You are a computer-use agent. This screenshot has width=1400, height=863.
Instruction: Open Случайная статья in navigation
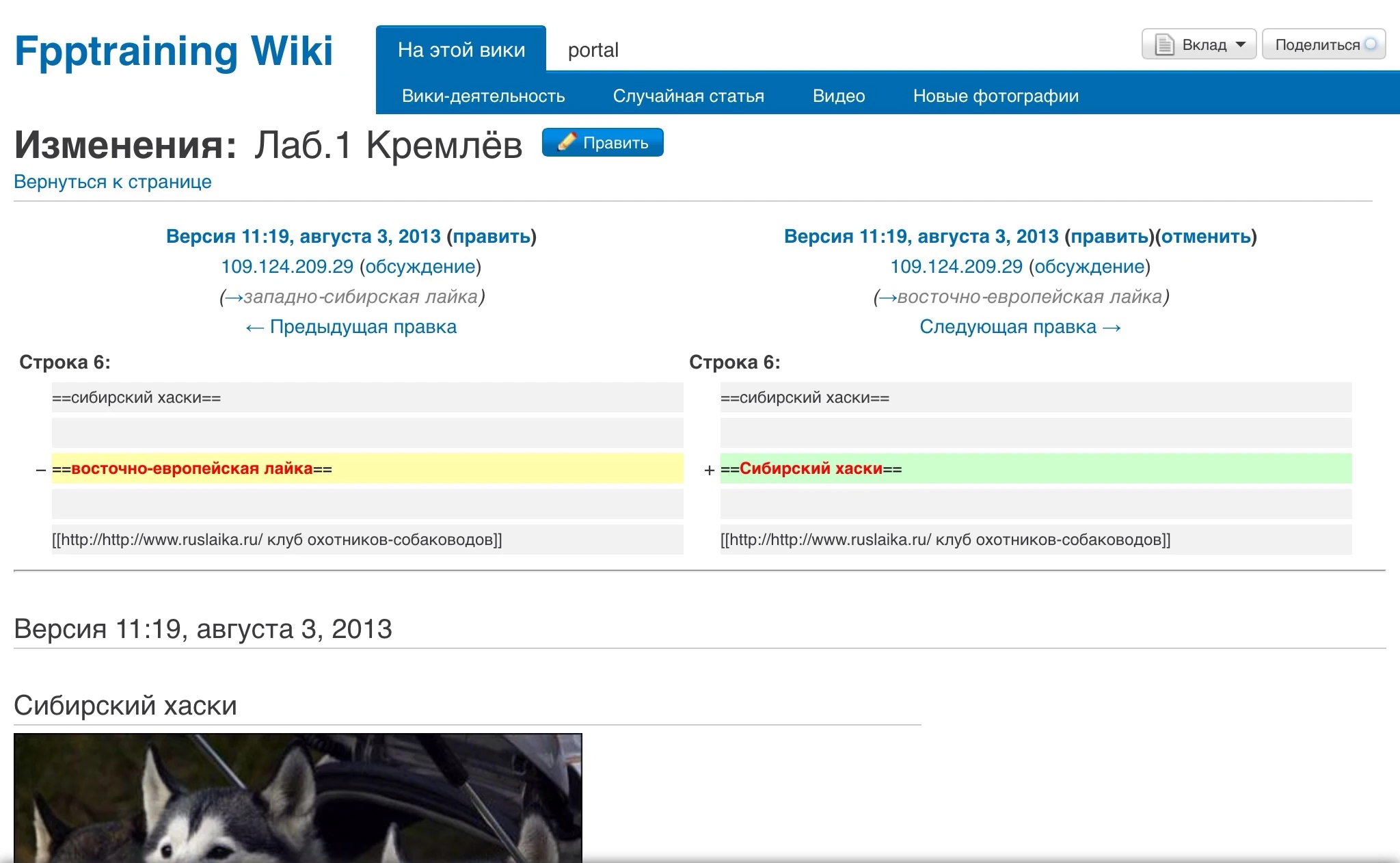(688, 96)
